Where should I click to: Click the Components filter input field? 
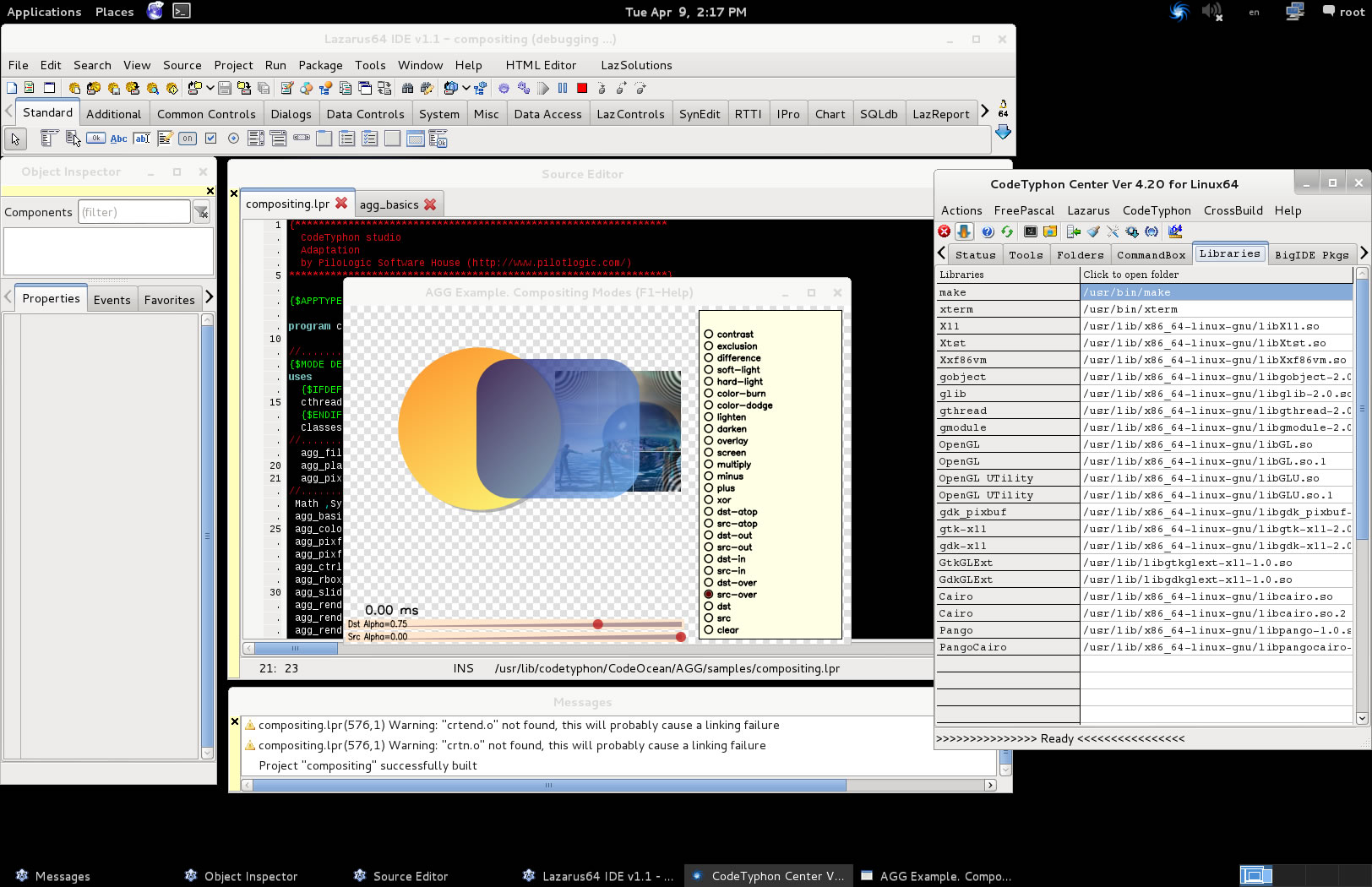tap(133, 212)
